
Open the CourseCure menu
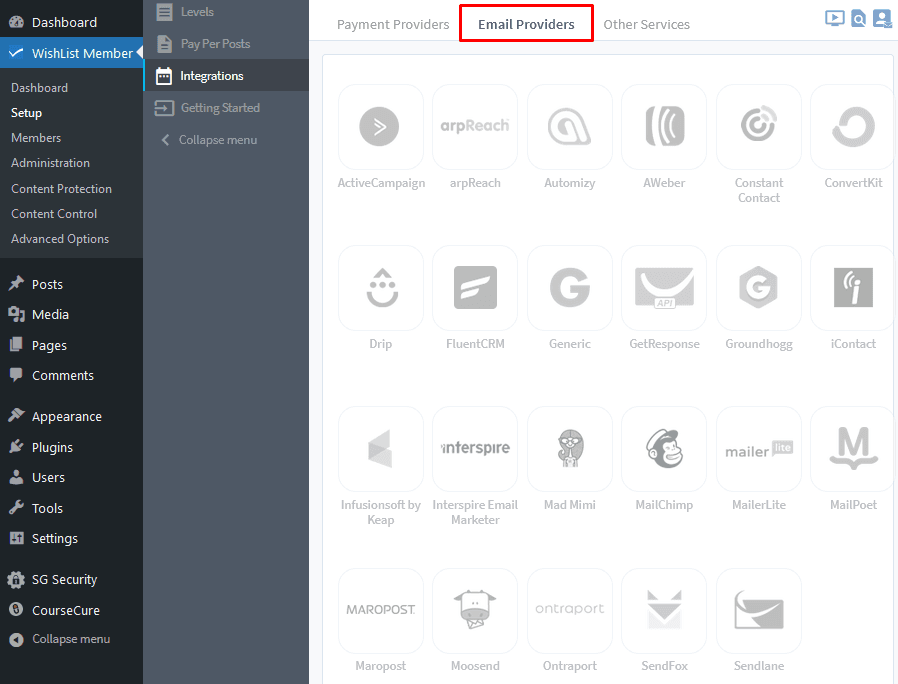71,610
